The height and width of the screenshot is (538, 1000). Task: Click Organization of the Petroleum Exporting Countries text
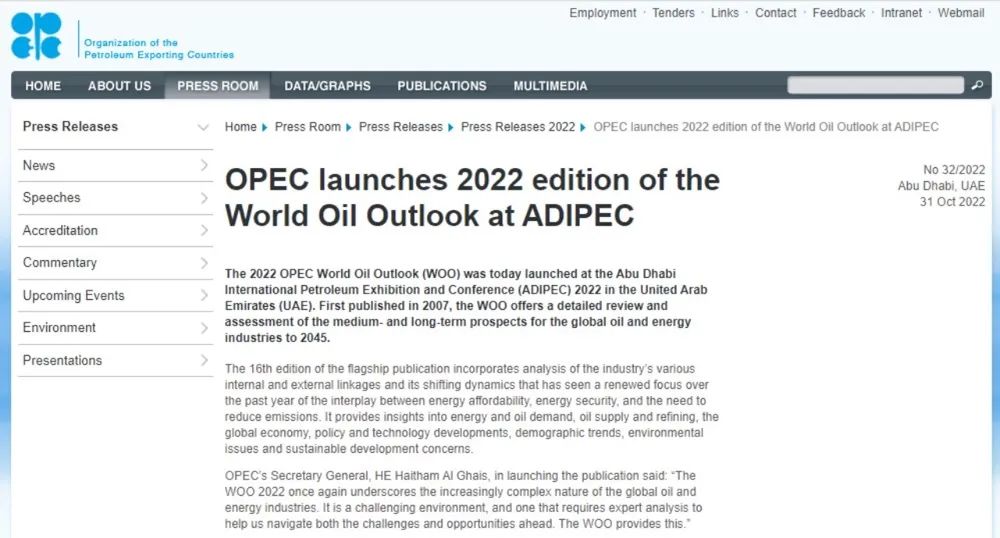pyautogui.click(x=159, y=48)
